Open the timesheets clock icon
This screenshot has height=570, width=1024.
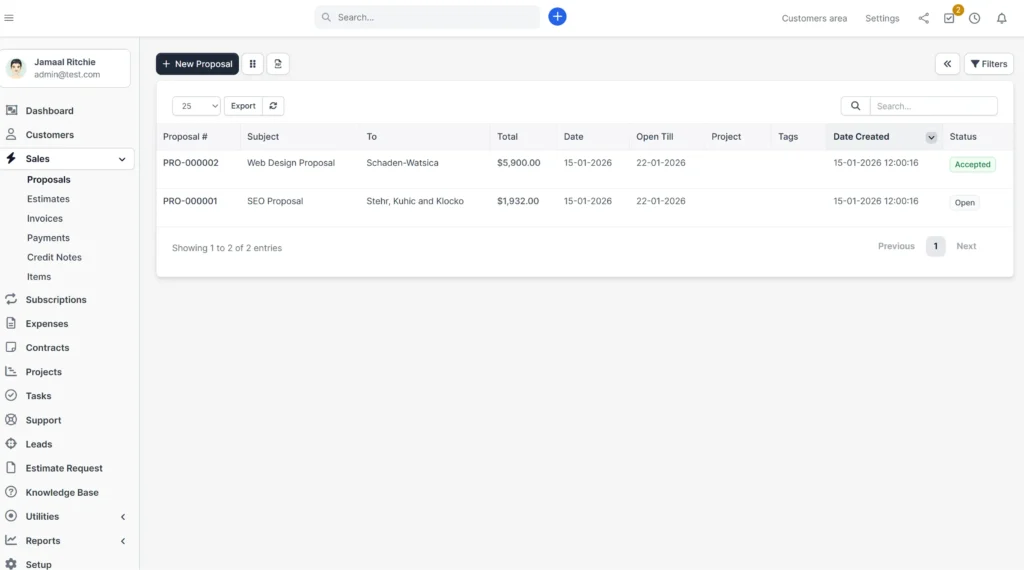point(974,18)
